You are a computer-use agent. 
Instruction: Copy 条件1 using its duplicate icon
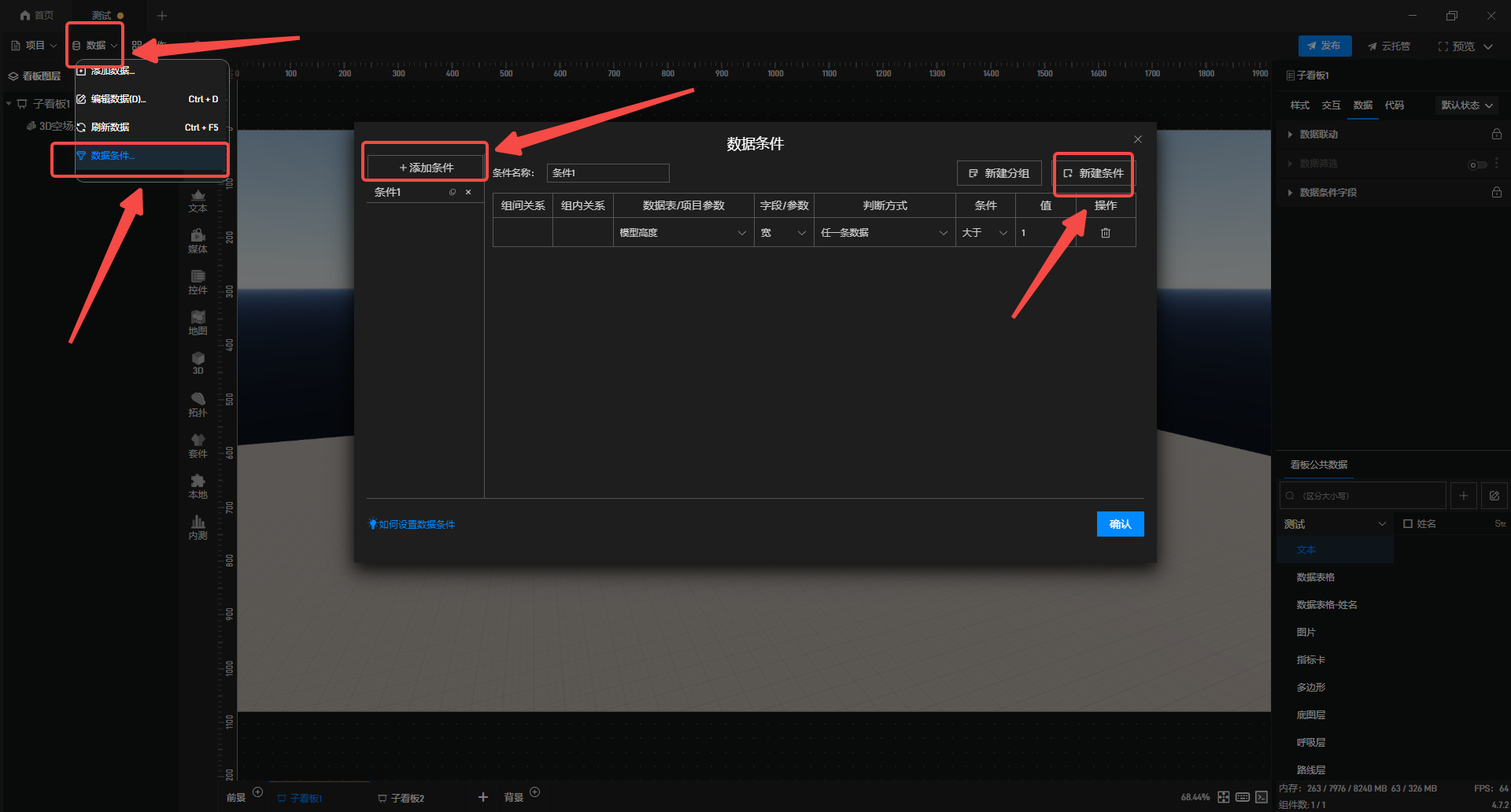click(453, 192)
